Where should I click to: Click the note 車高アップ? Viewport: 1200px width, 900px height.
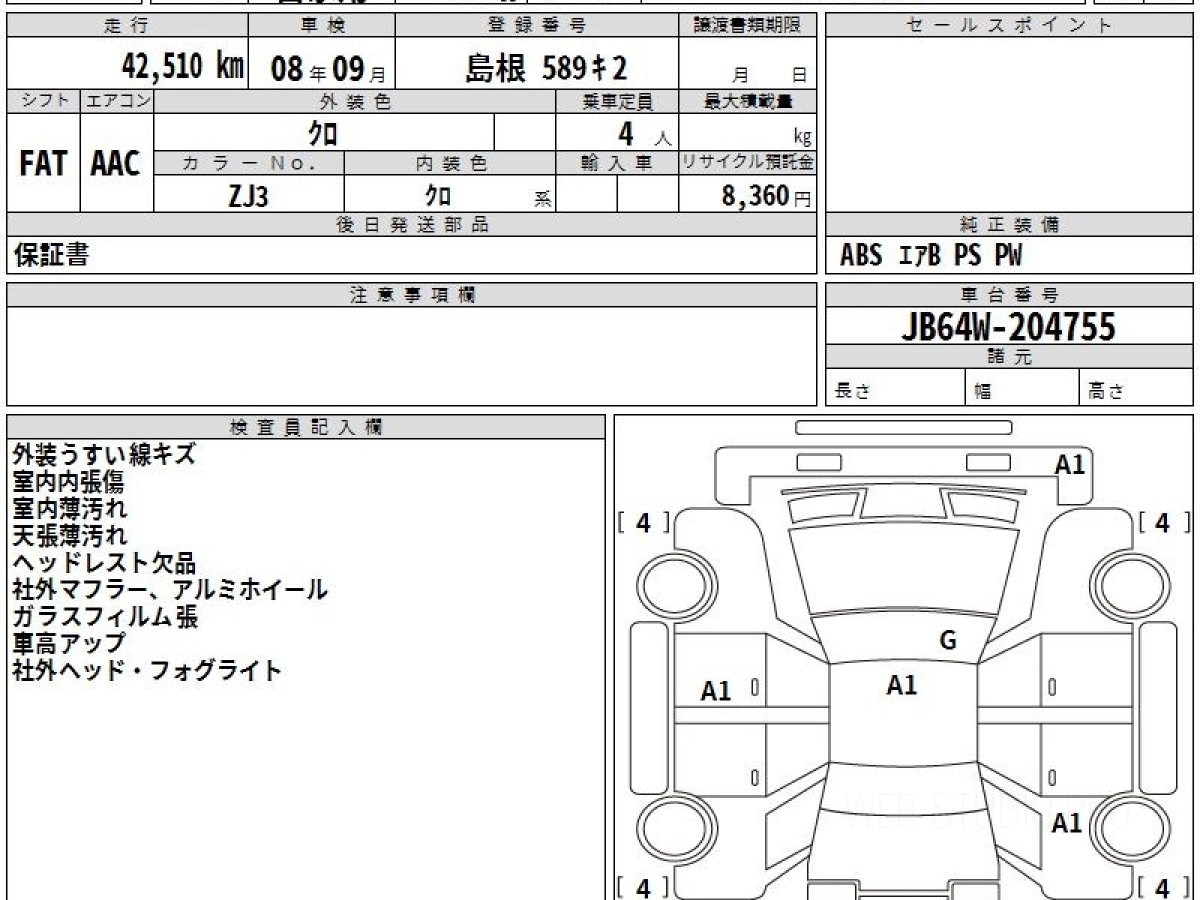(70, 644)
